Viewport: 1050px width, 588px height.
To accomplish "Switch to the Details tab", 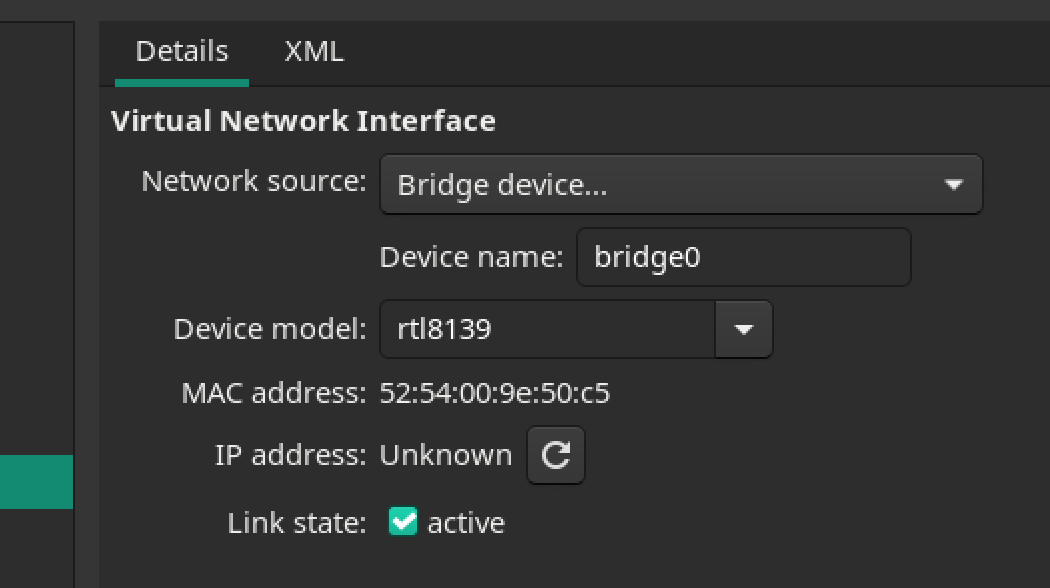I will [182, 52].
